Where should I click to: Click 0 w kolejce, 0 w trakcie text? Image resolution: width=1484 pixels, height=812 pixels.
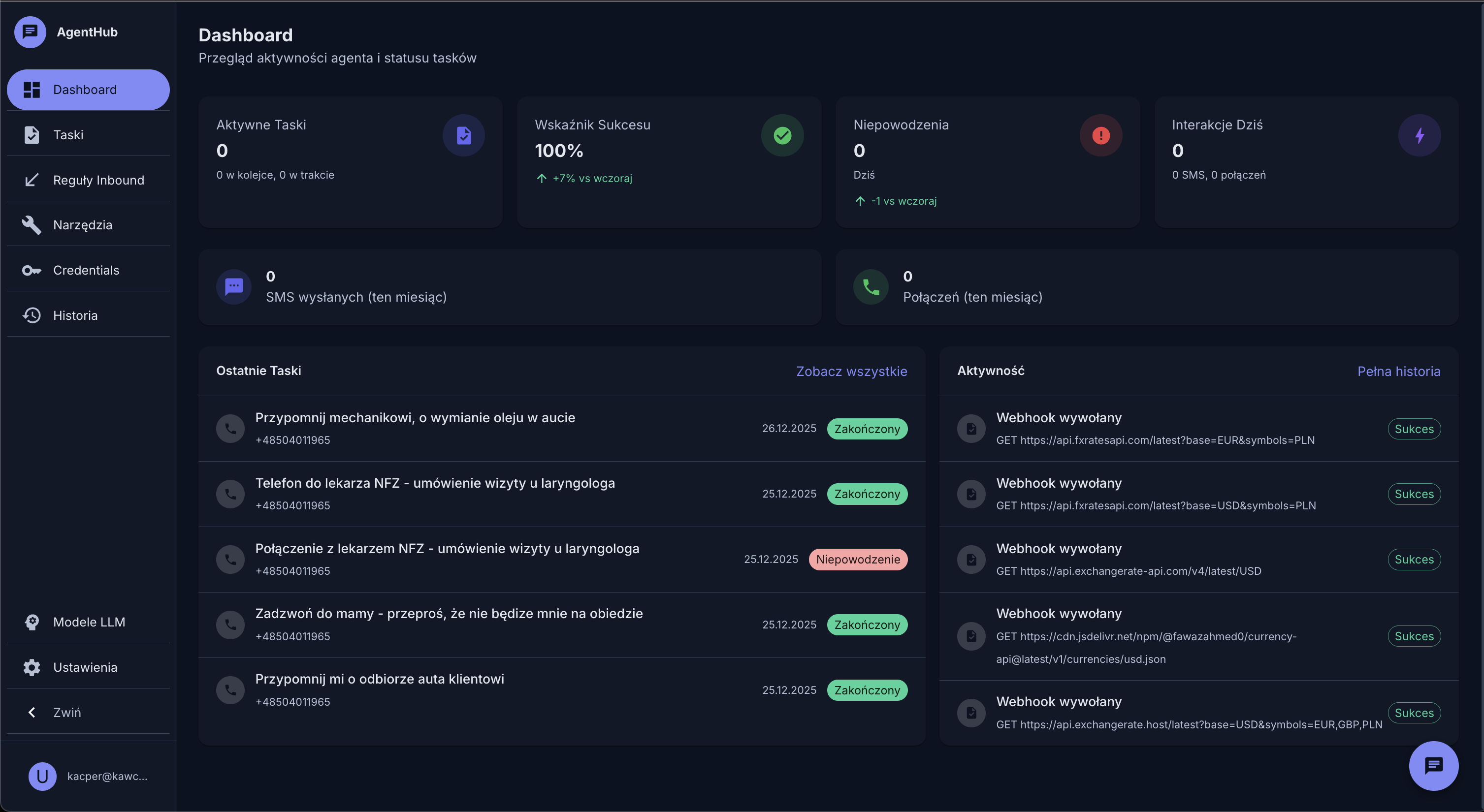(x=275, y=175)
